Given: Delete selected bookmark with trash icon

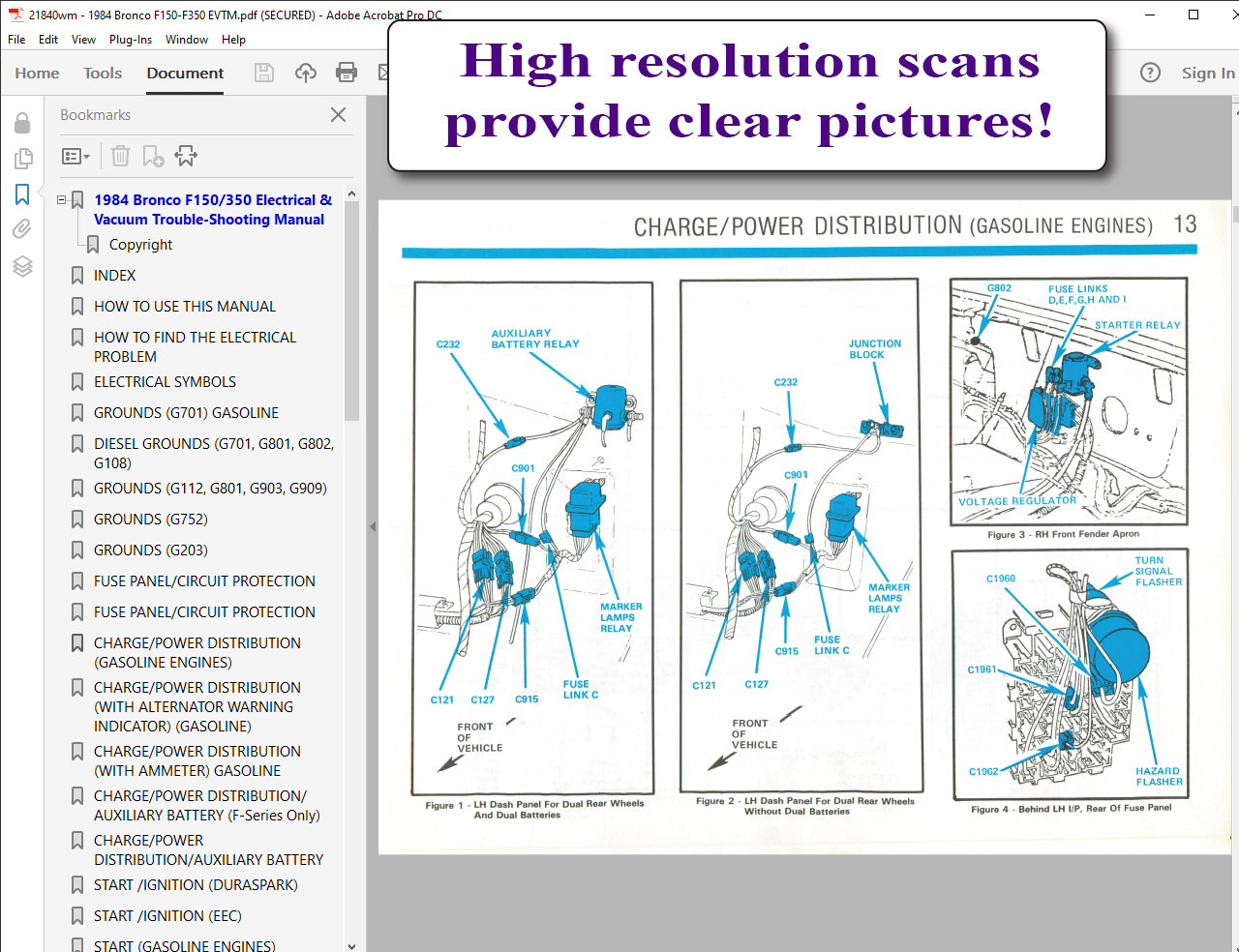Looking at the screenshot, I should tap(120, 156).
